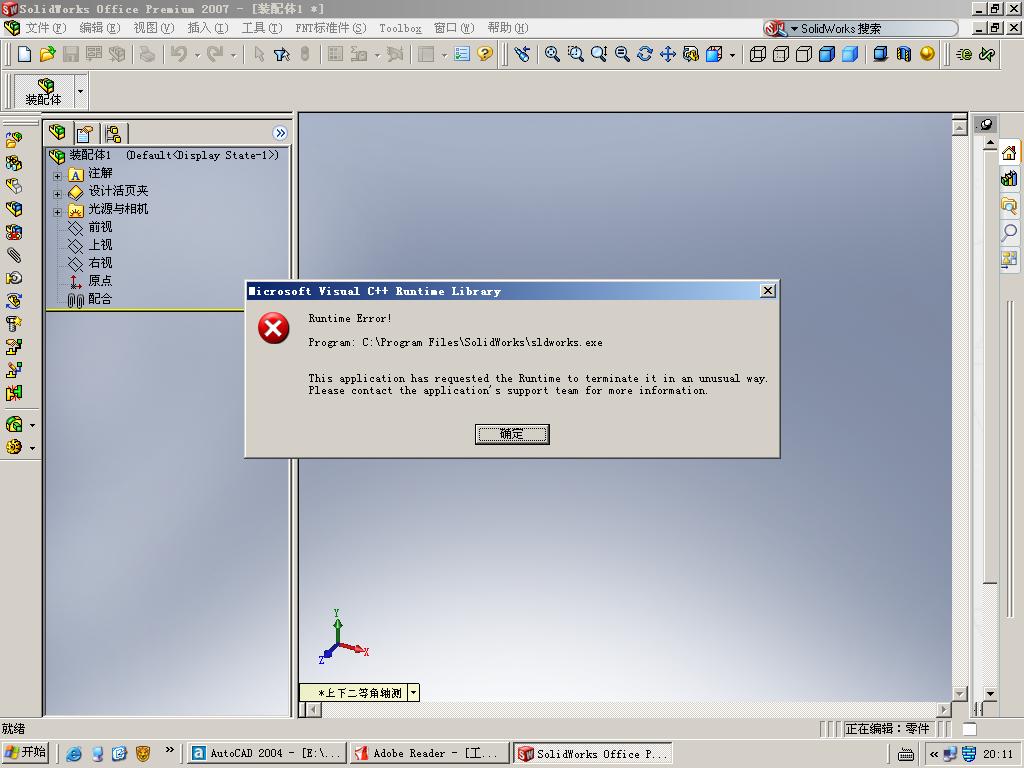The width and height of the screenshot is (1024, 768).
Task: Open the Toolbox menu
Action: pyautogui.click(x=400, y=28)
